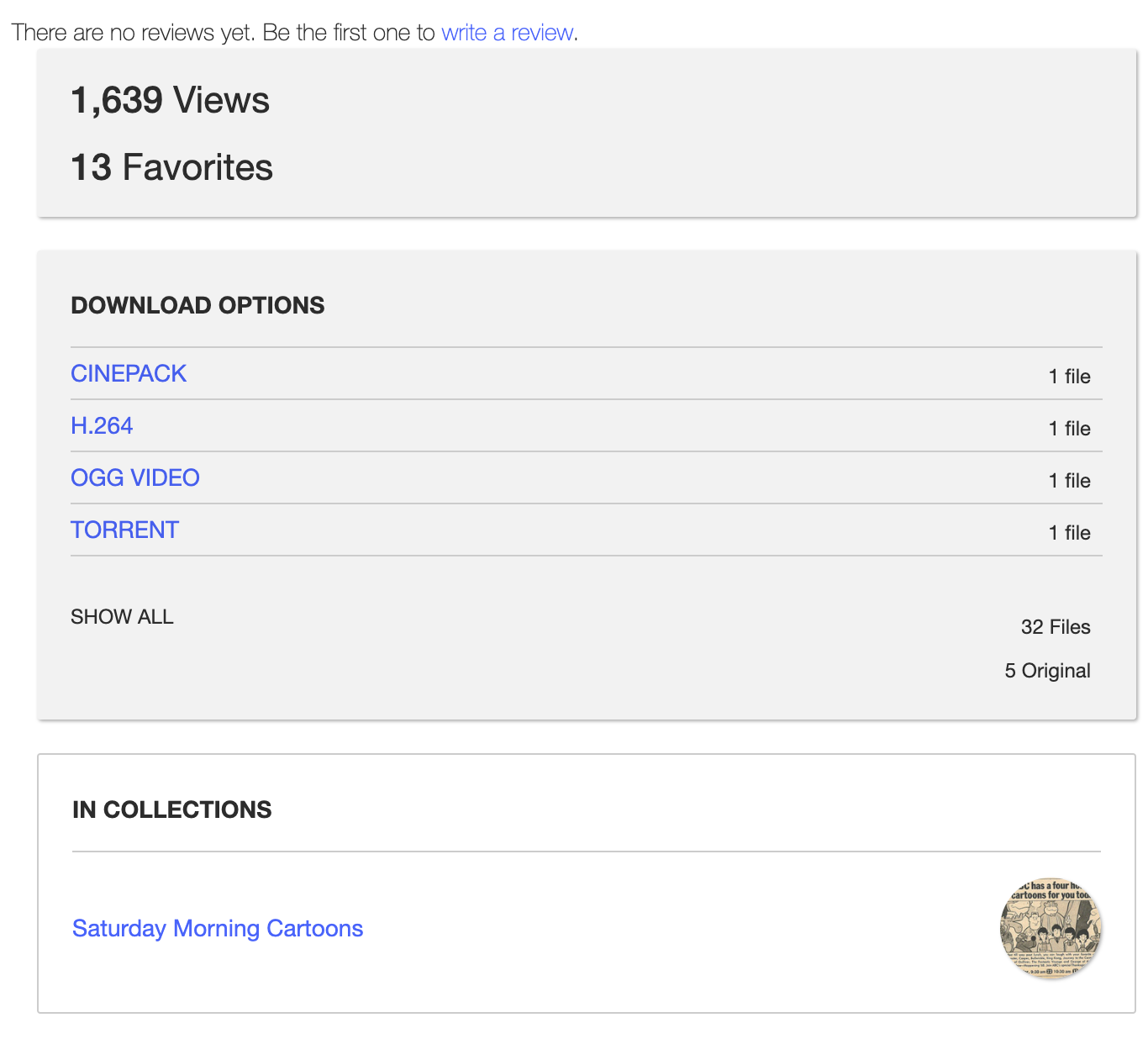Download the H.264 video file
The width and height of the screenshot is (1148, 1044).
tap(102, 426)
